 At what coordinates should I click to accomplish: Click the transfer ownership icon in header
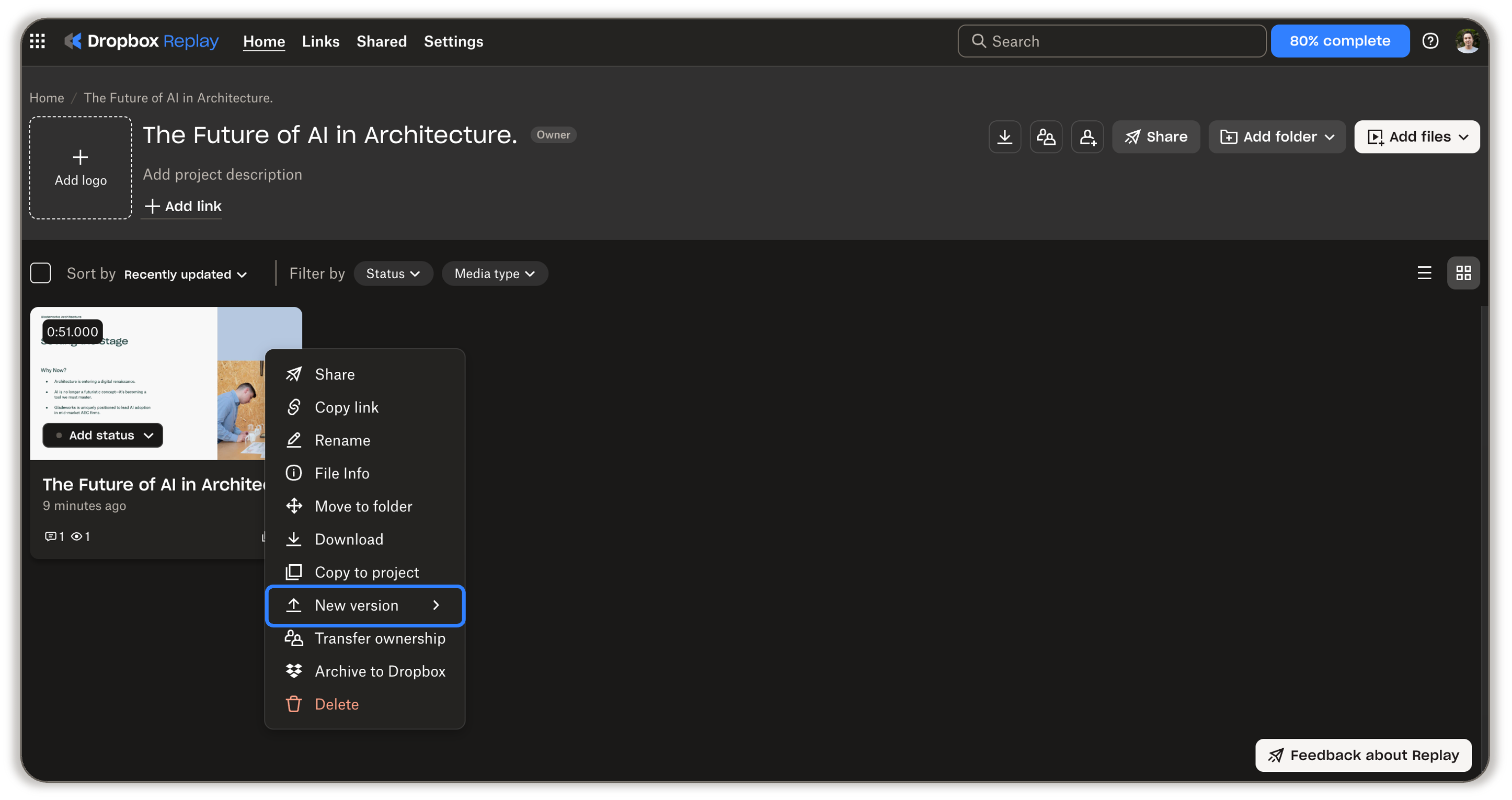(1045, 137)
